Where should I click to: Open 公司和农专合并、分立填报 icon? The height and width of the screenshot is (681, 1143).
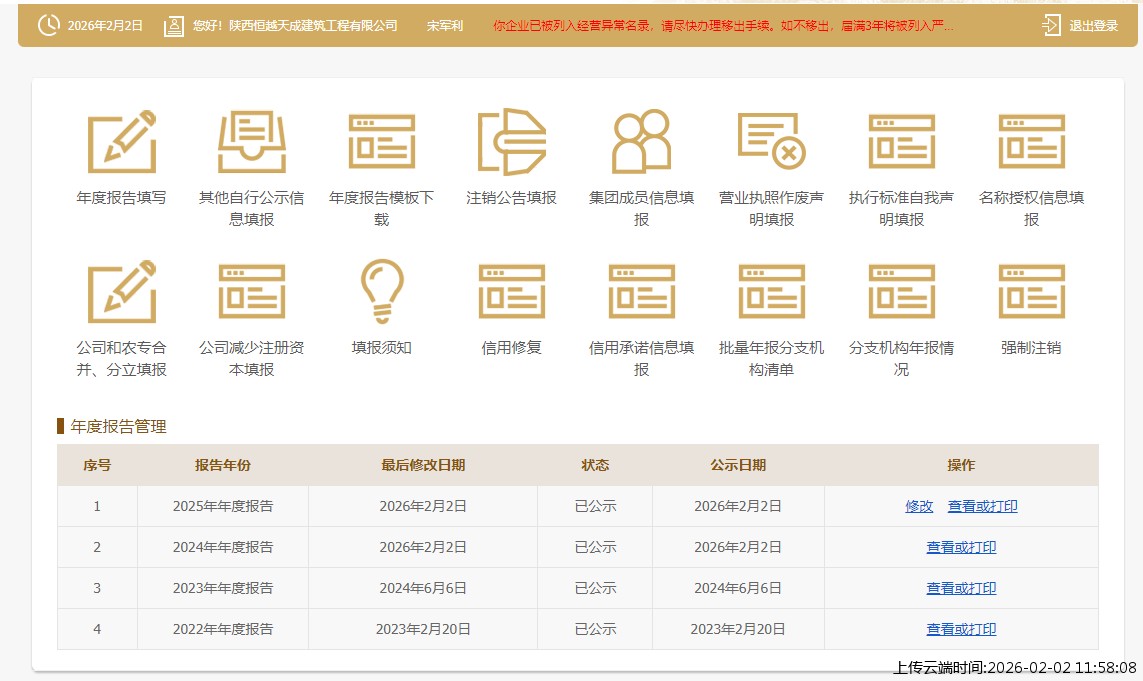click(122, 292)
